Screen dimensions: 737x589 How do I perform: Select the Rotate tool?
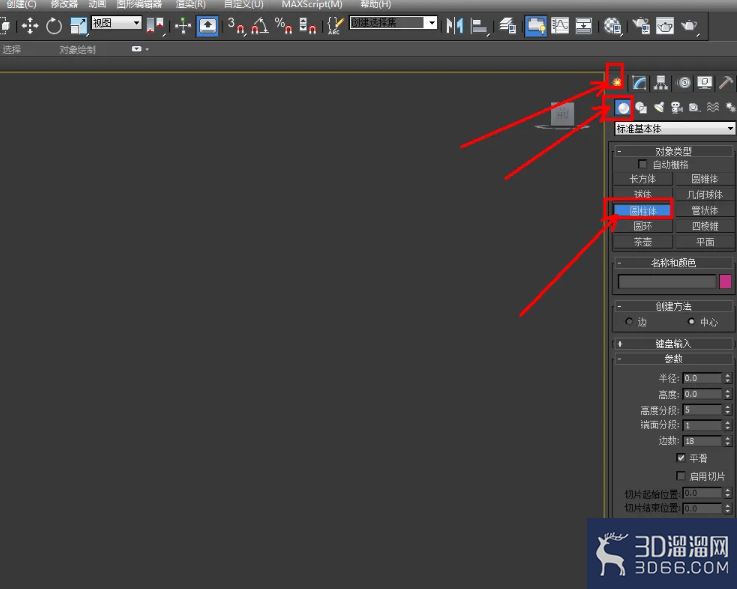tap(54, 25)
